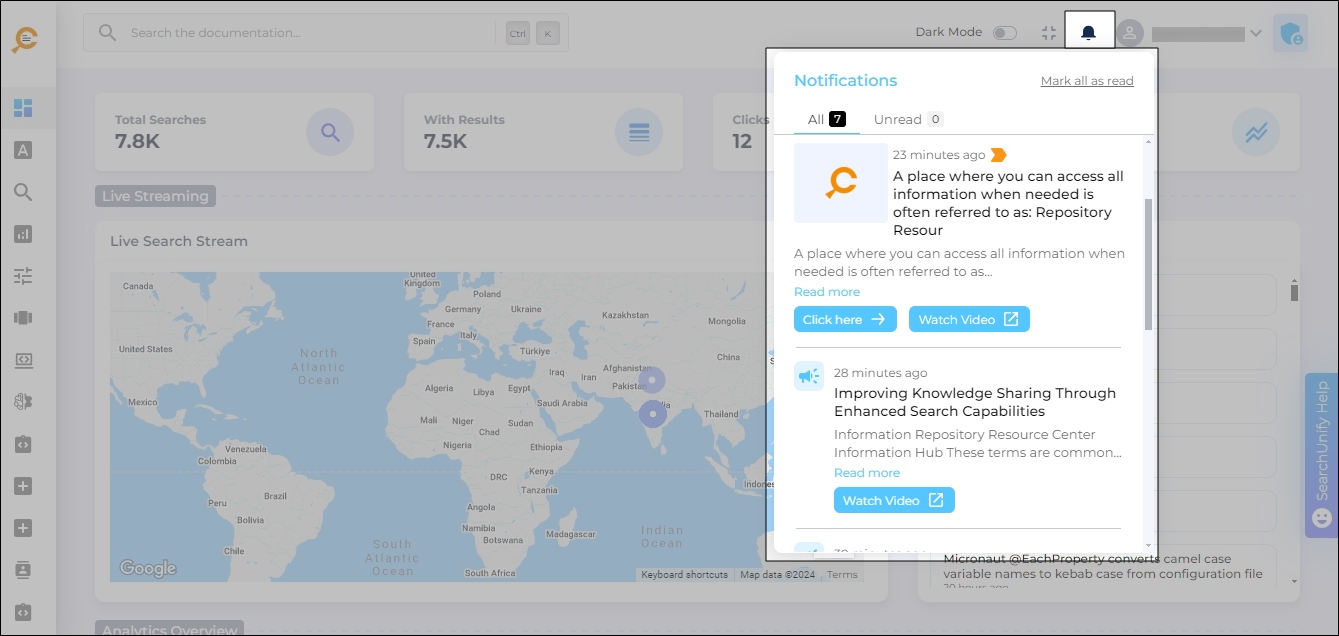Click the admin shield icon
This screenshot has width=1339, height=636.
[1290, 34]
